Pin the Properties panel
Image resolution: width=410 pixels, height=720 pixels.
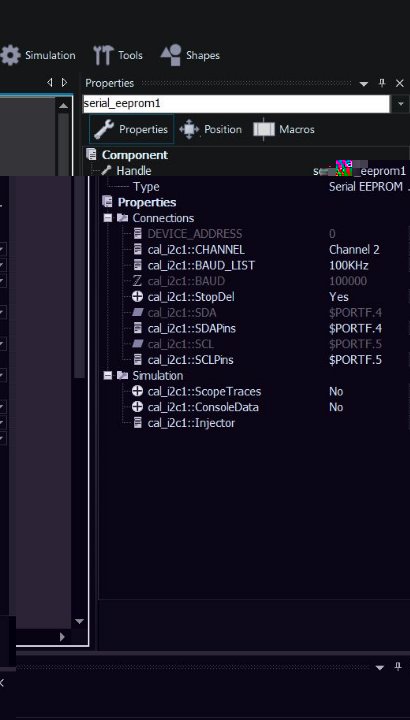[x=382, y=83]
